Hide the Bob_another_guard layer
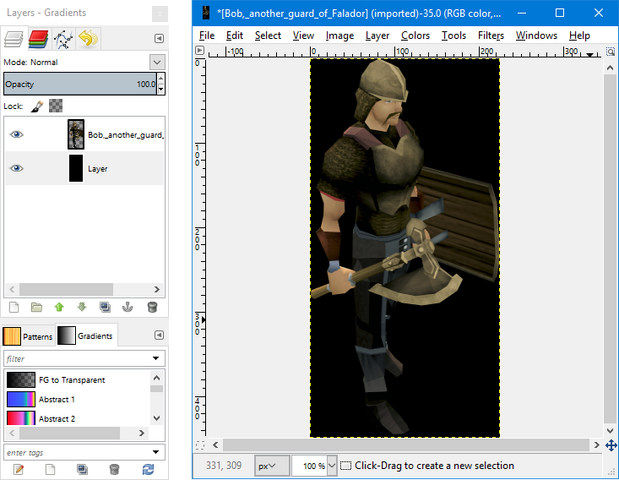The height and width of the screenshot is (480, 619). pyautogui.click(x=16, y=135)
